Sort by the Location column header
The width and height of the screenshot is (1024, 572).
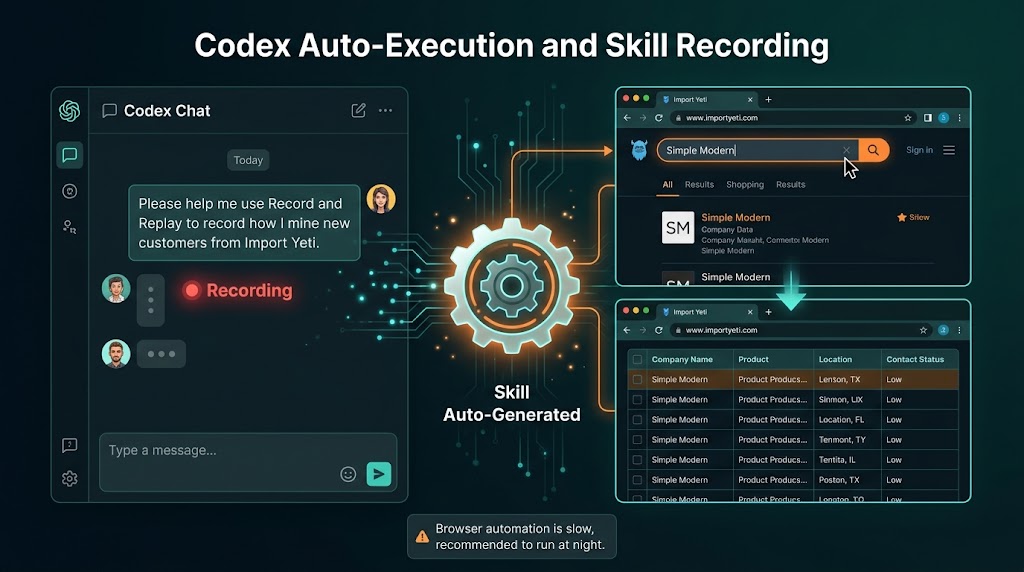coord(835,359)
